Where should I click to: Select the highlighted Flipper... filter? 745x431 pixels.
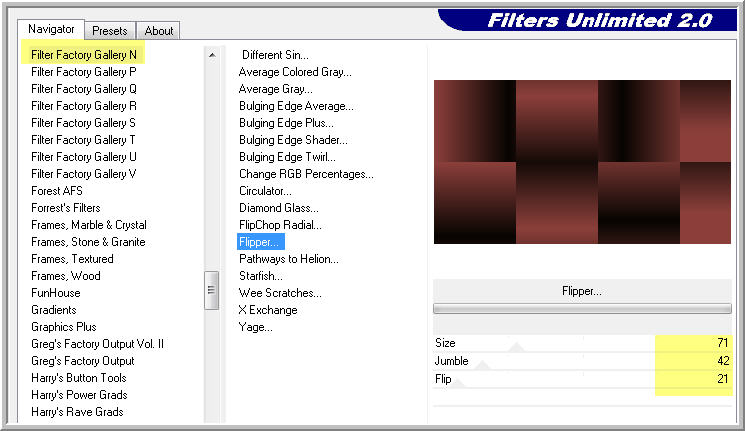pyautogui.click(x=261, y=242)
